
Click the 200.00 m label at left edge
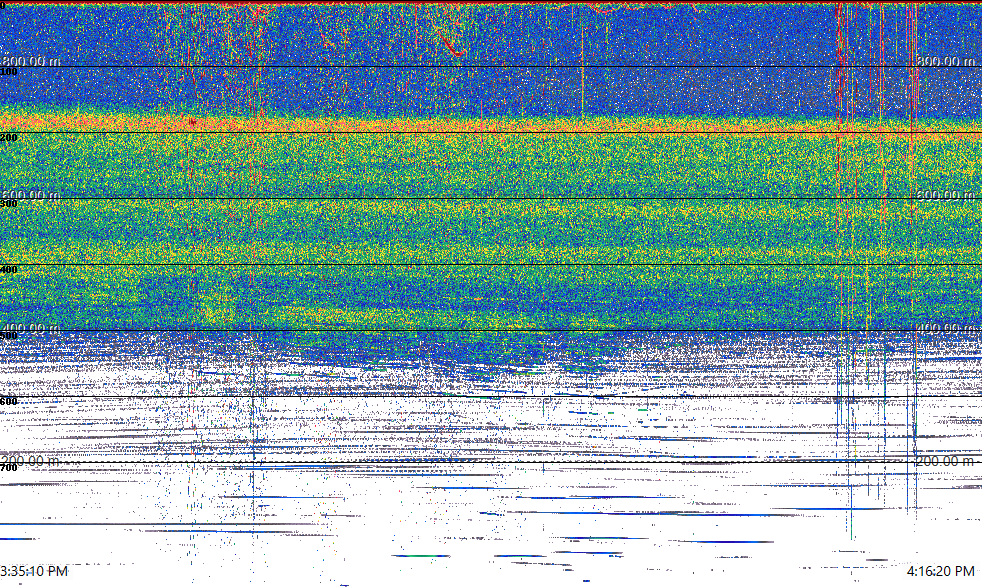click(30, 461)
